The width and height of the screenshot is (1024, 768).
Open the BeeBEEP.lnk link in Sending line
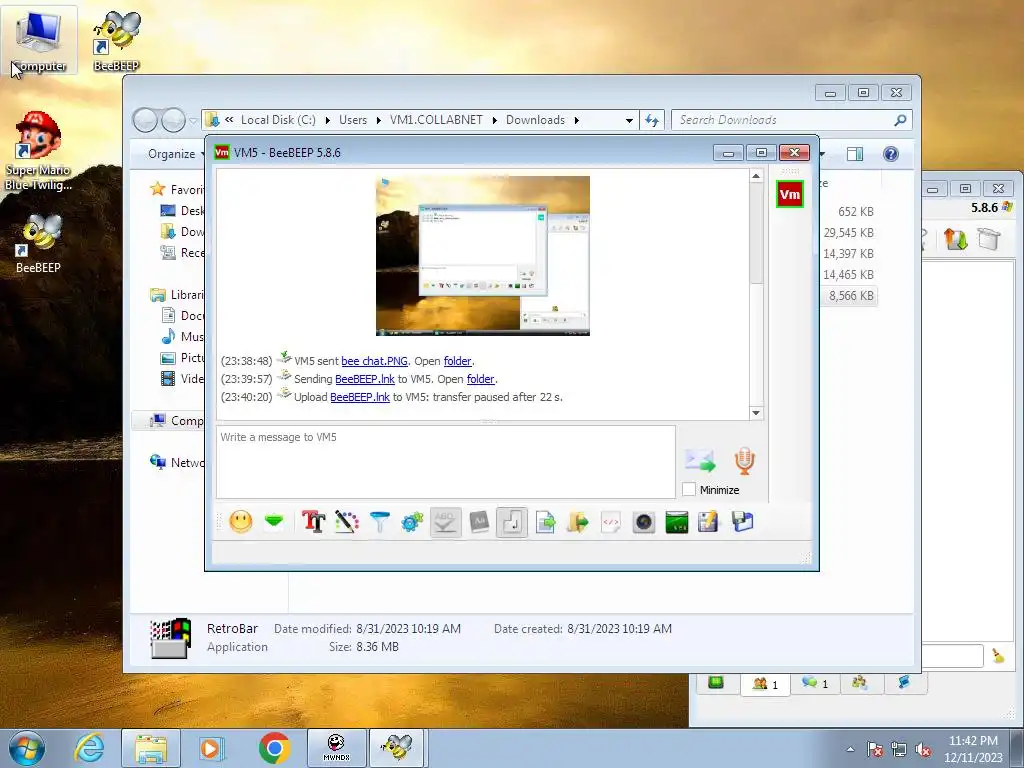(364, 379)
